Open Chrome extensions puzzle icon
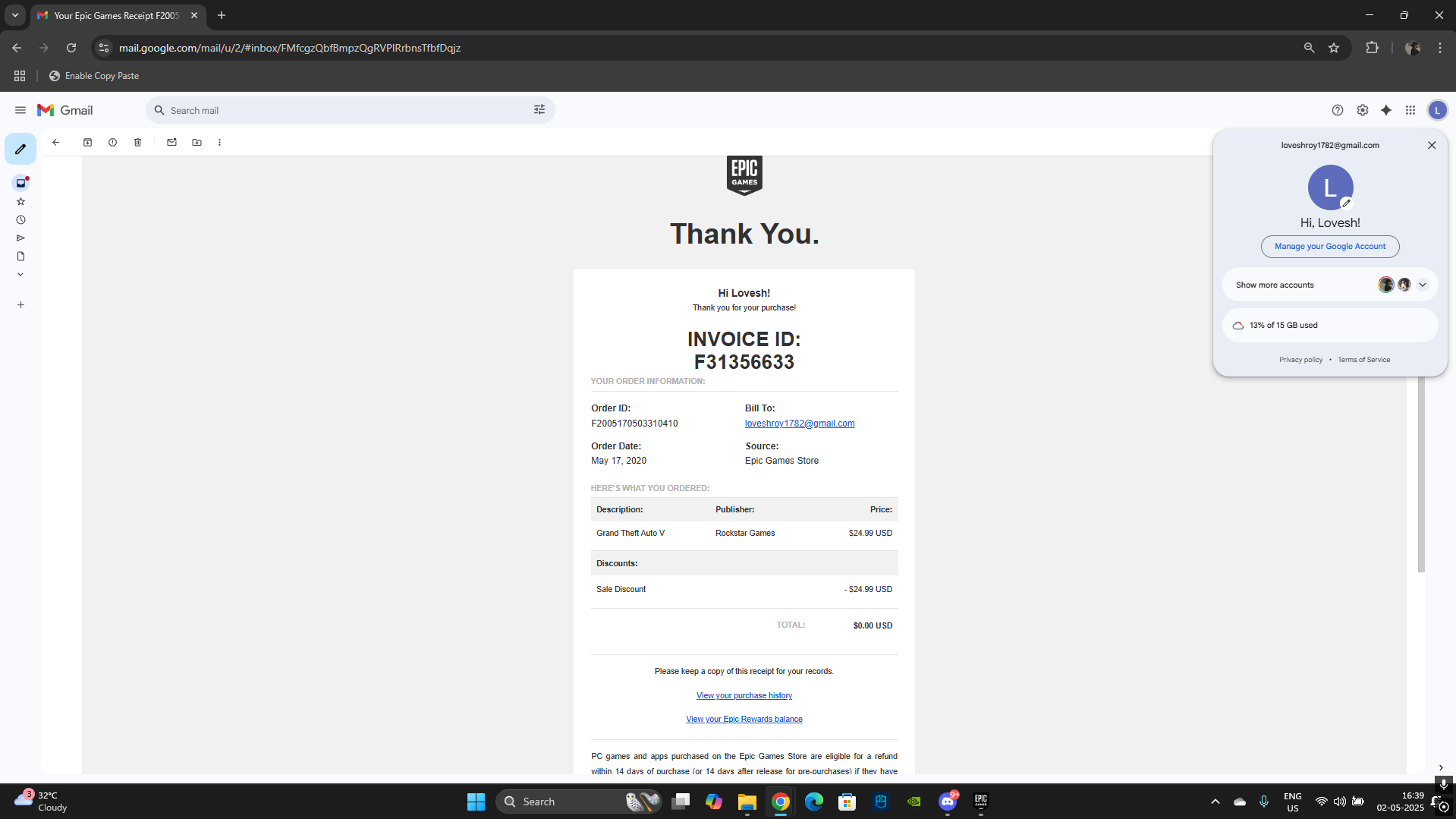The image size is (1456, 819). [x=1372, y=48]
